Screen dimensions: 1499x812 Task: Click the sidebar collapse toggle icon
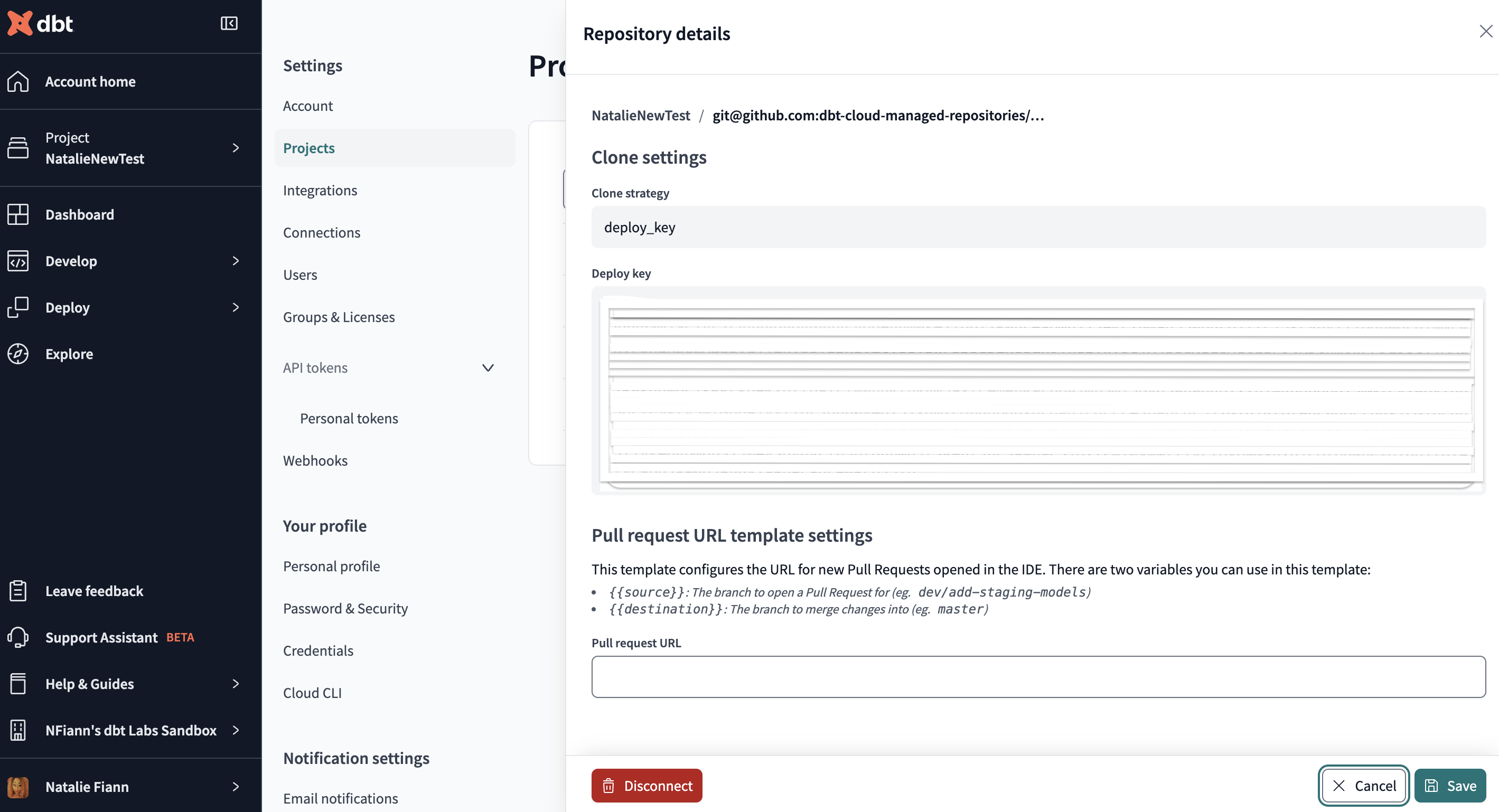(x=228, y=22)
